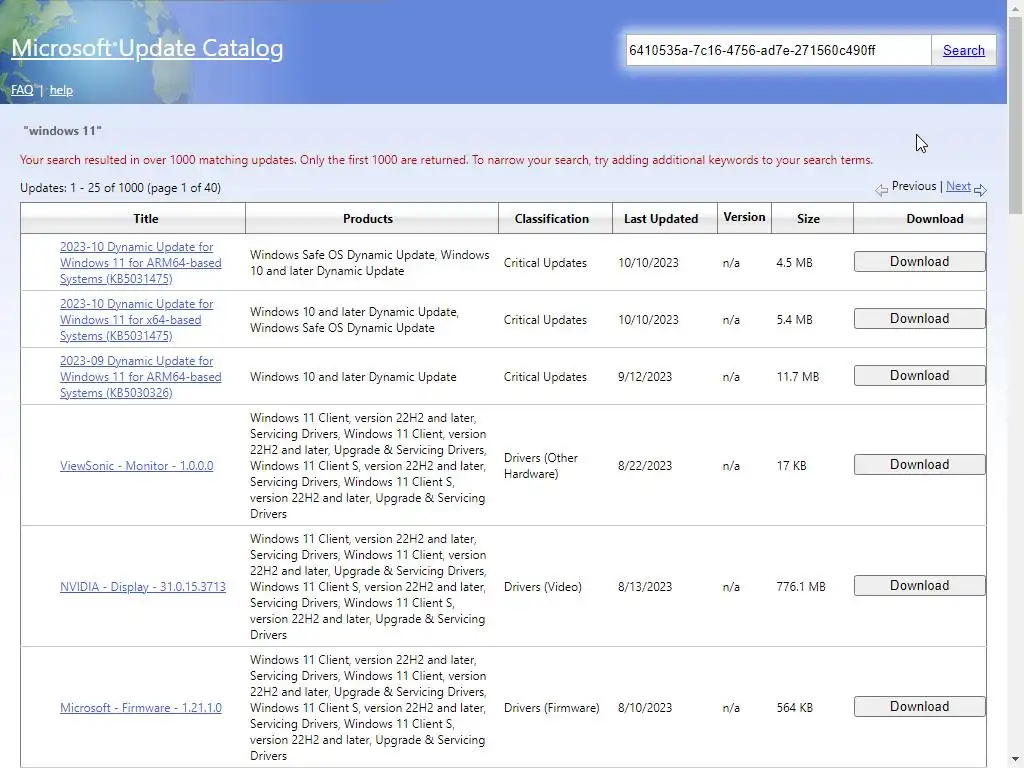This screenshot has width=1024, height=768.
Task: Open 2023-09 Dynamic Update ARM64 KB5030326 link
Action: pos(140,377)
